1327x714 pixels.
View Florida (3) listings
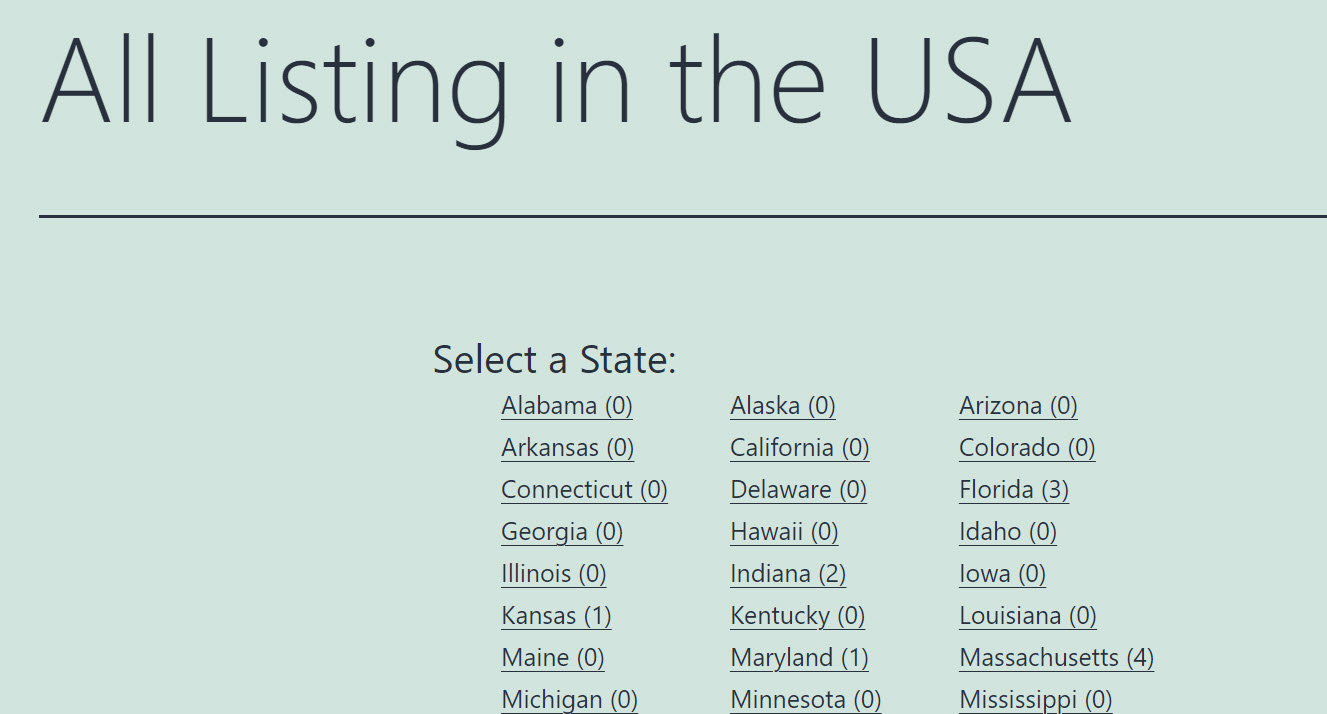[x=1014, y=490]
